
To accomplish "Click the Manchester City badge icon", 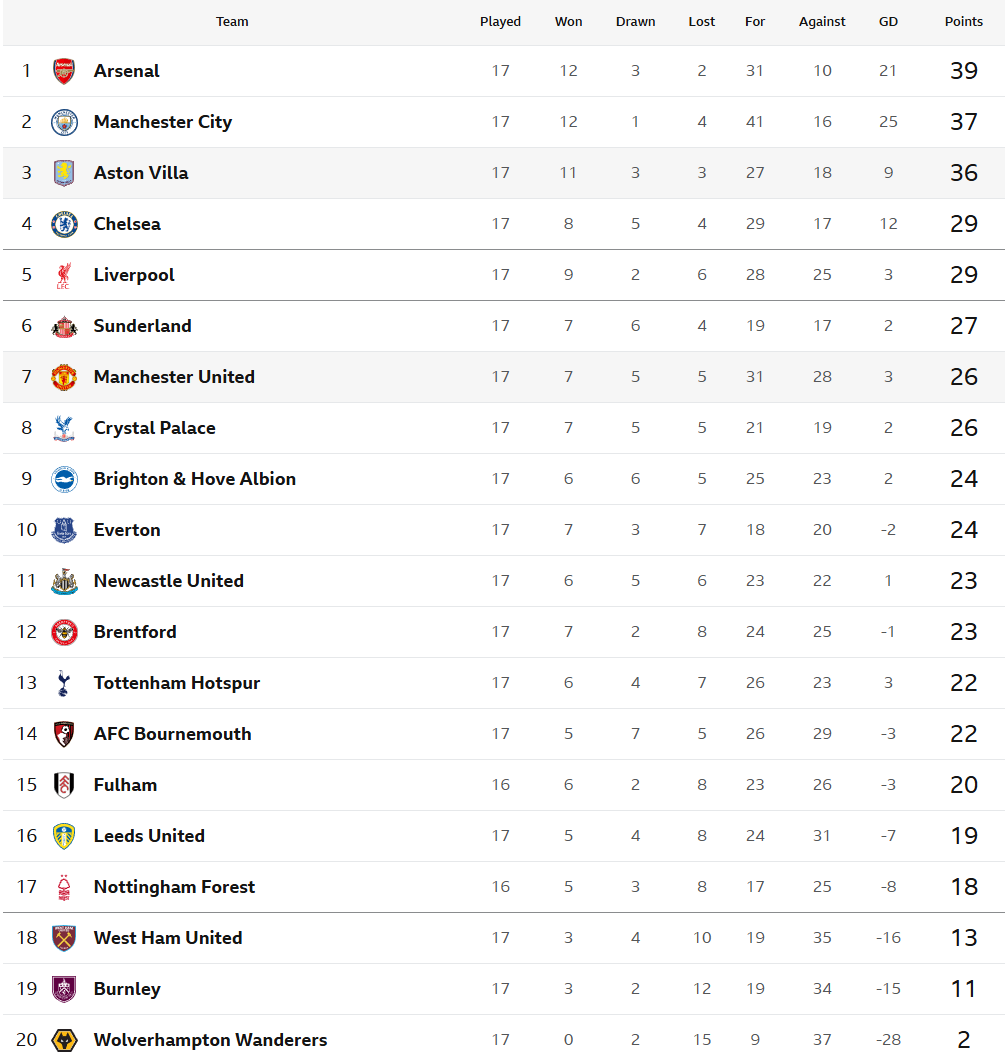I will pos(64,122).
